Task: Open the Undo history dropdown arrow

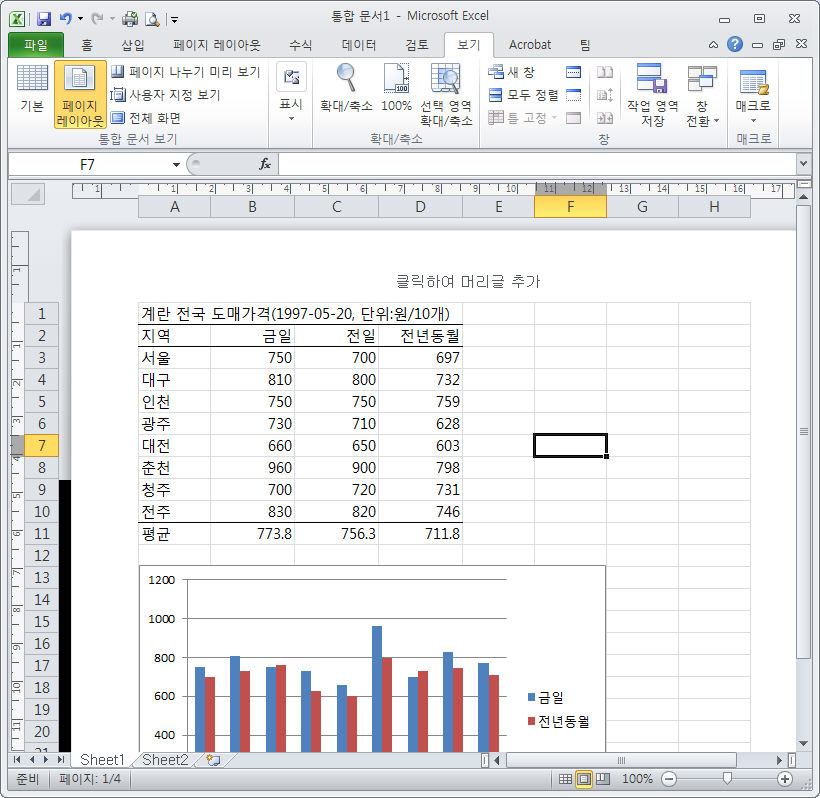Action: [x=81, y=19]
